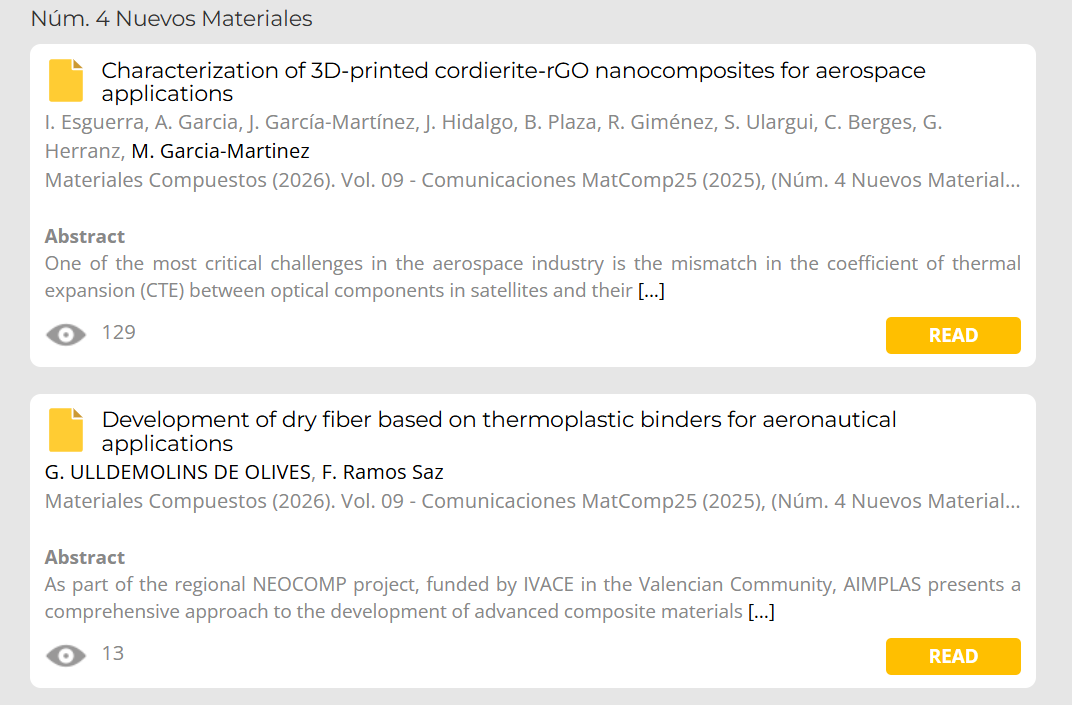Click the 13 view count
Screen dimensions: 1072x705
[113, 653]
